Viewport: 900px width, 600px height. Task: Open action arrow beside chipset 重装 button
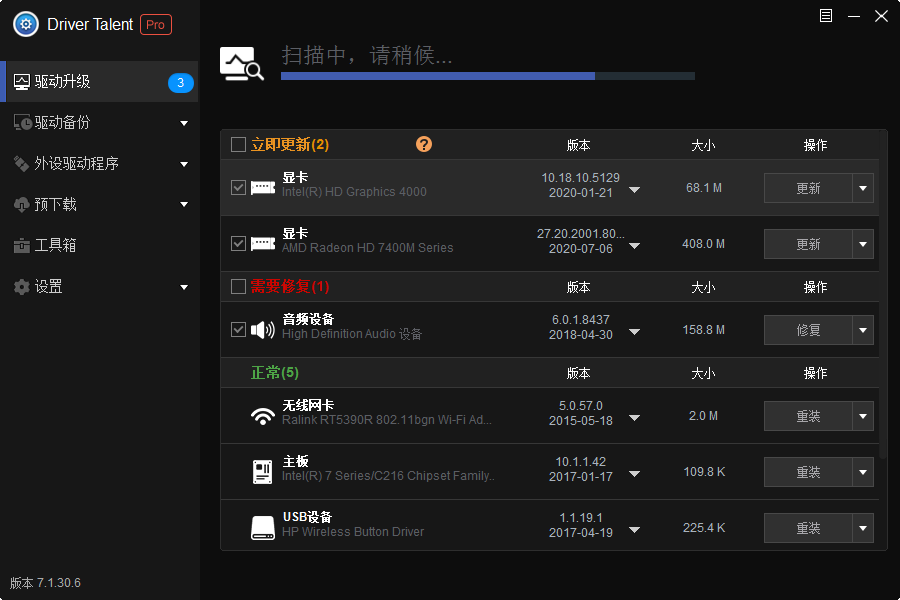863,472
